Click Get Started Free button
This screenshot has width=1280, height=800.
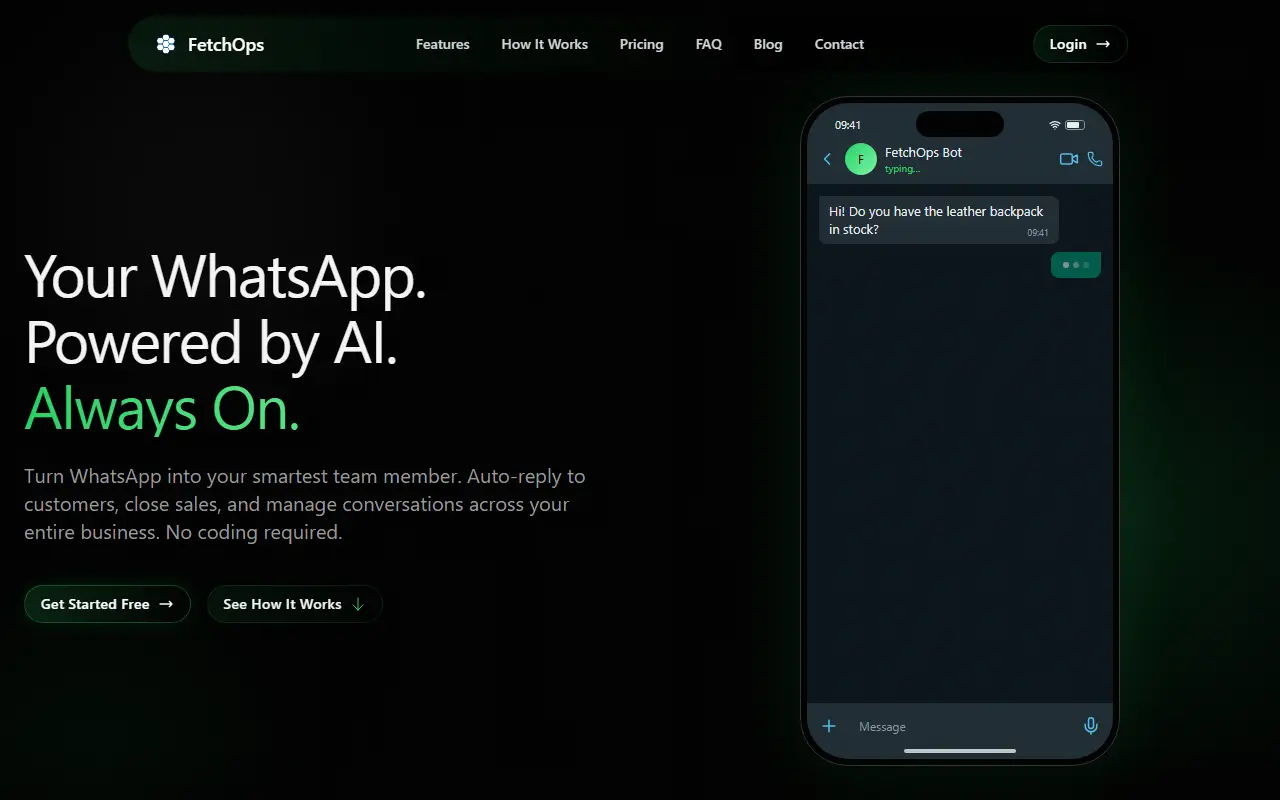pos(107,604)
